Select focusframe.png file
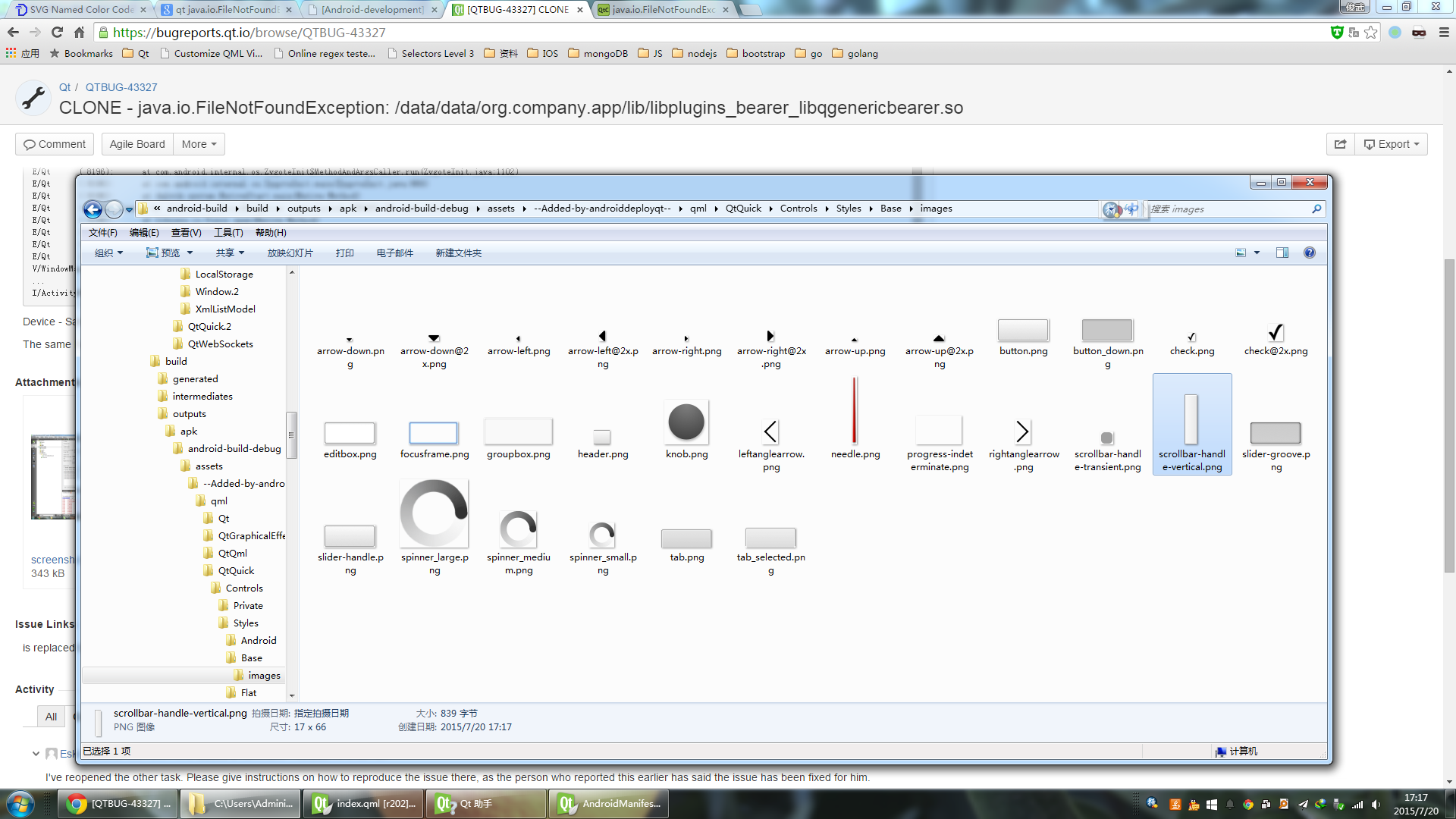 (x=434, y=440)
